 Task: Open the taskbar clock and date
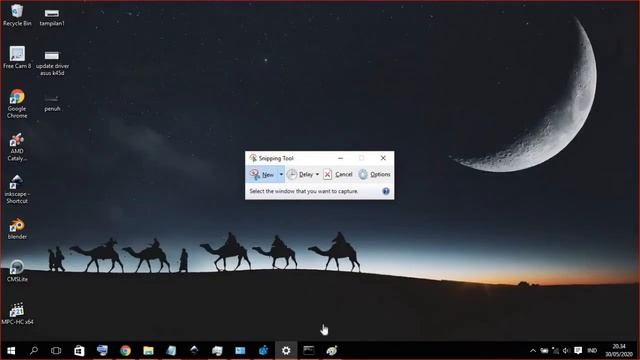pyautogui.click(x=619, y=351)
